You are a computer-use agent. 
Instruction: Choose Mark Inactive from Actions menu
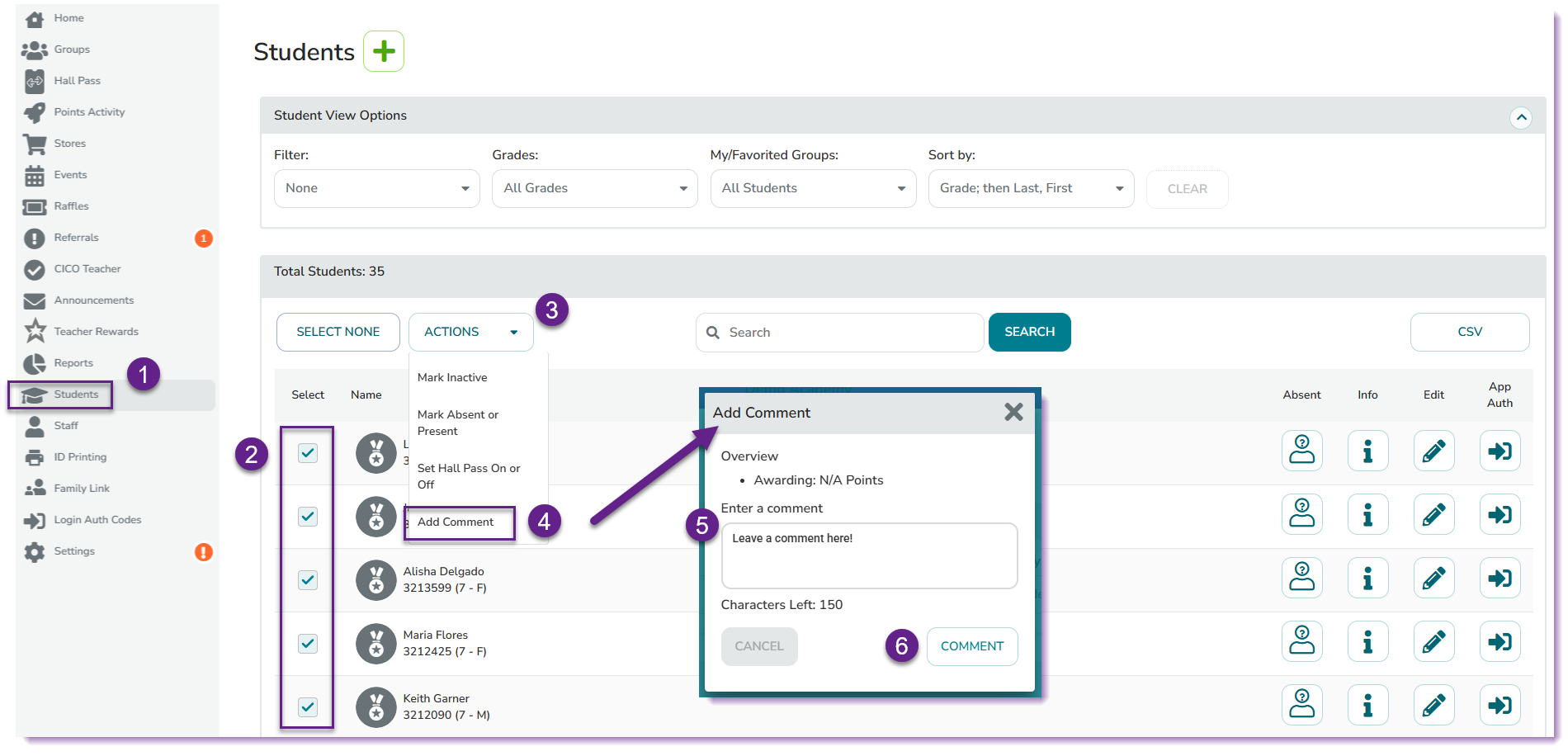coord(452,377)
